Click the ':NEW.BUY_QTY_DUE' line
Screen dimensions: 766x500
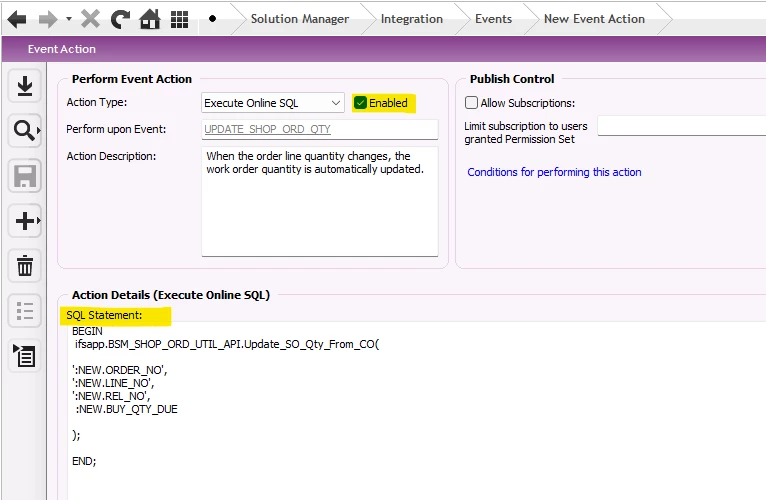pyautogui.click(x=127, y=409)
